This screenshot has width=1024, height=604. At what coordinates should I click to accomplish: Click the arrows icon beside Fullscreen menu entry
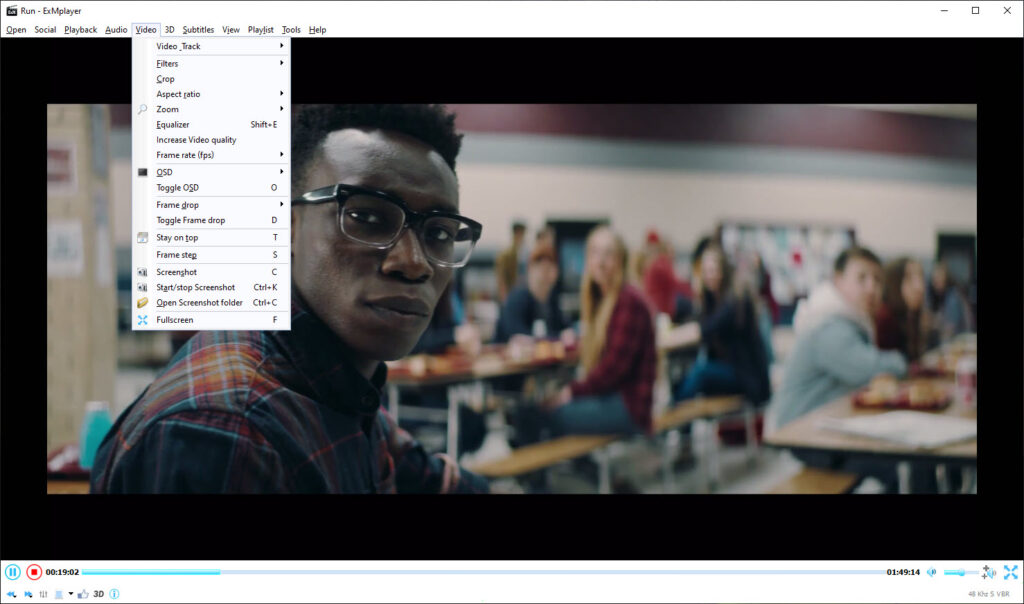pos(142,320)
